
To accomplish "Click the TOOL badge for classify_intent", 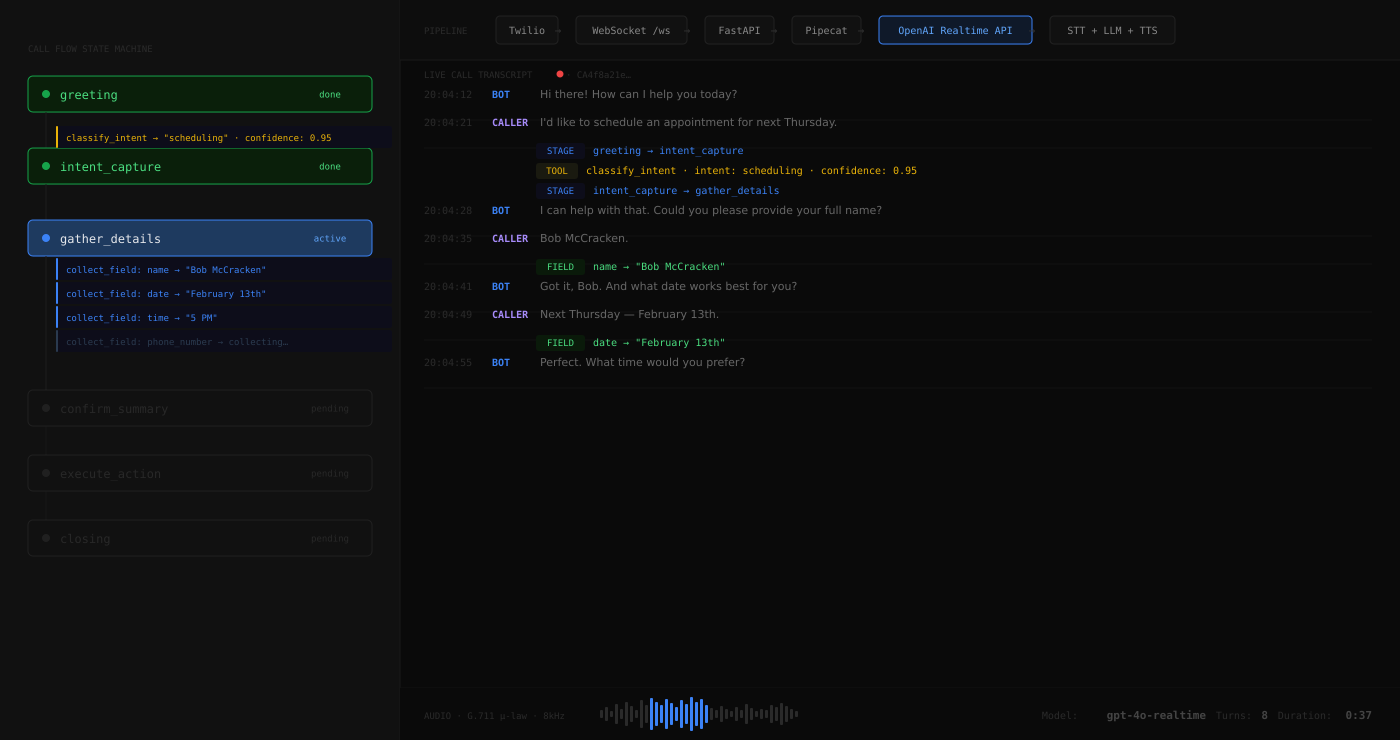I will [x=557, y=171].
